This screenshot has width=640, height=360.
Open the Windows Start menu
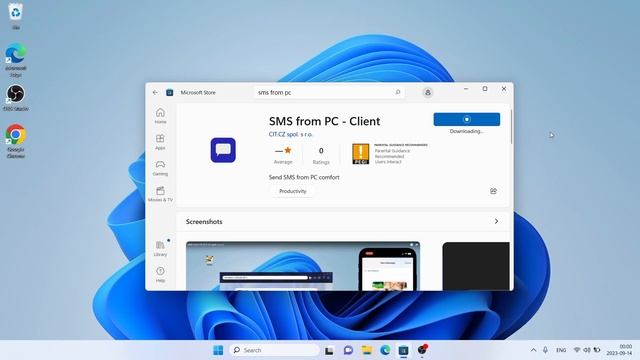point(218,350)
